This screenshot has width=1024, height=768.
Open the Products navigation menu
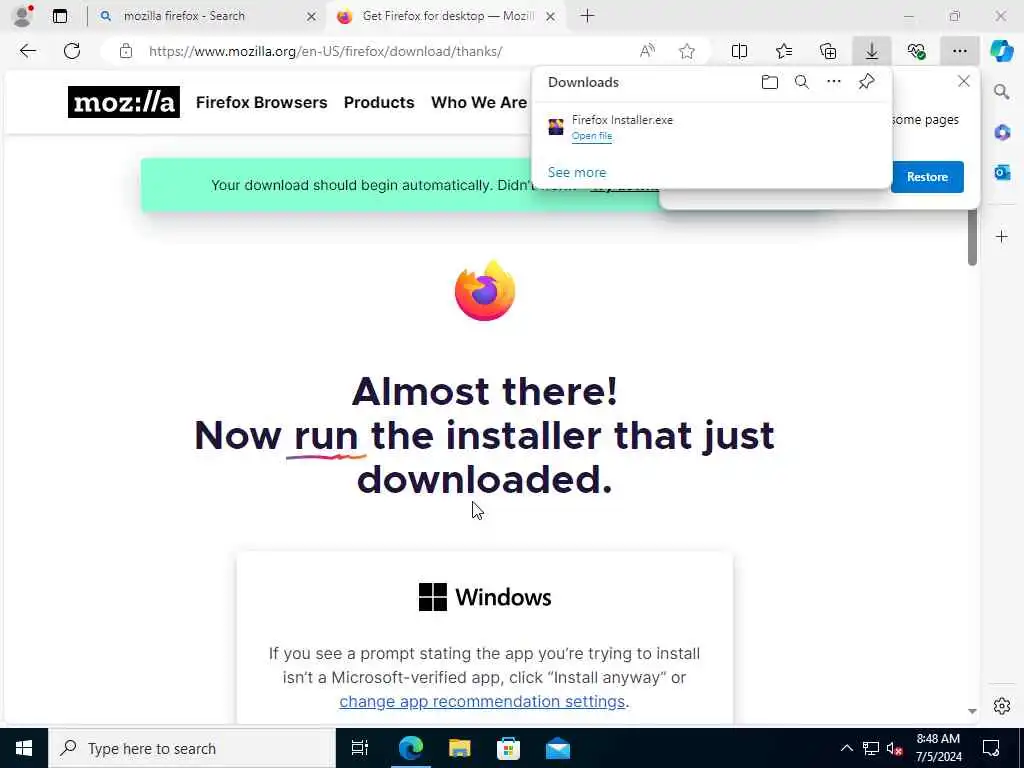click(379, 103)
